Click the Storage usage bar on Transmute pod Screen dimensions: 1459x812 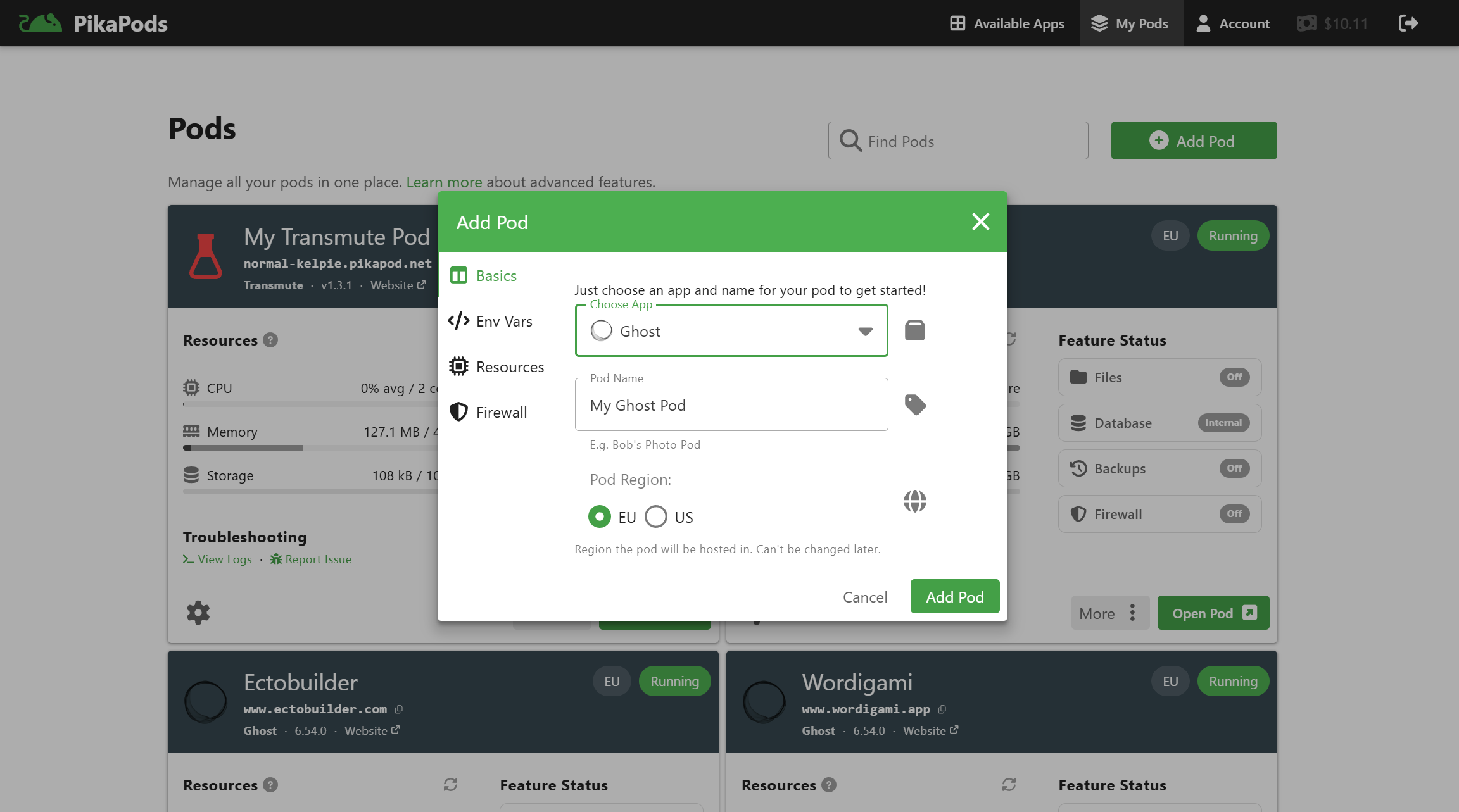[x=310, y=491]
